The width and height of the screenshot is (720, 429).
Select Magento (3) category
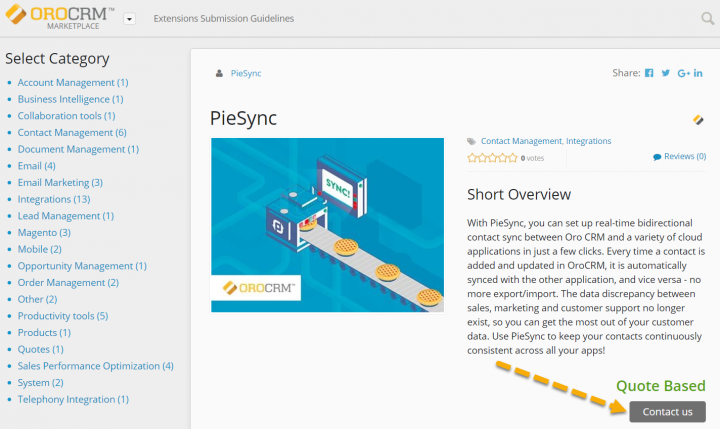point(44,232)
